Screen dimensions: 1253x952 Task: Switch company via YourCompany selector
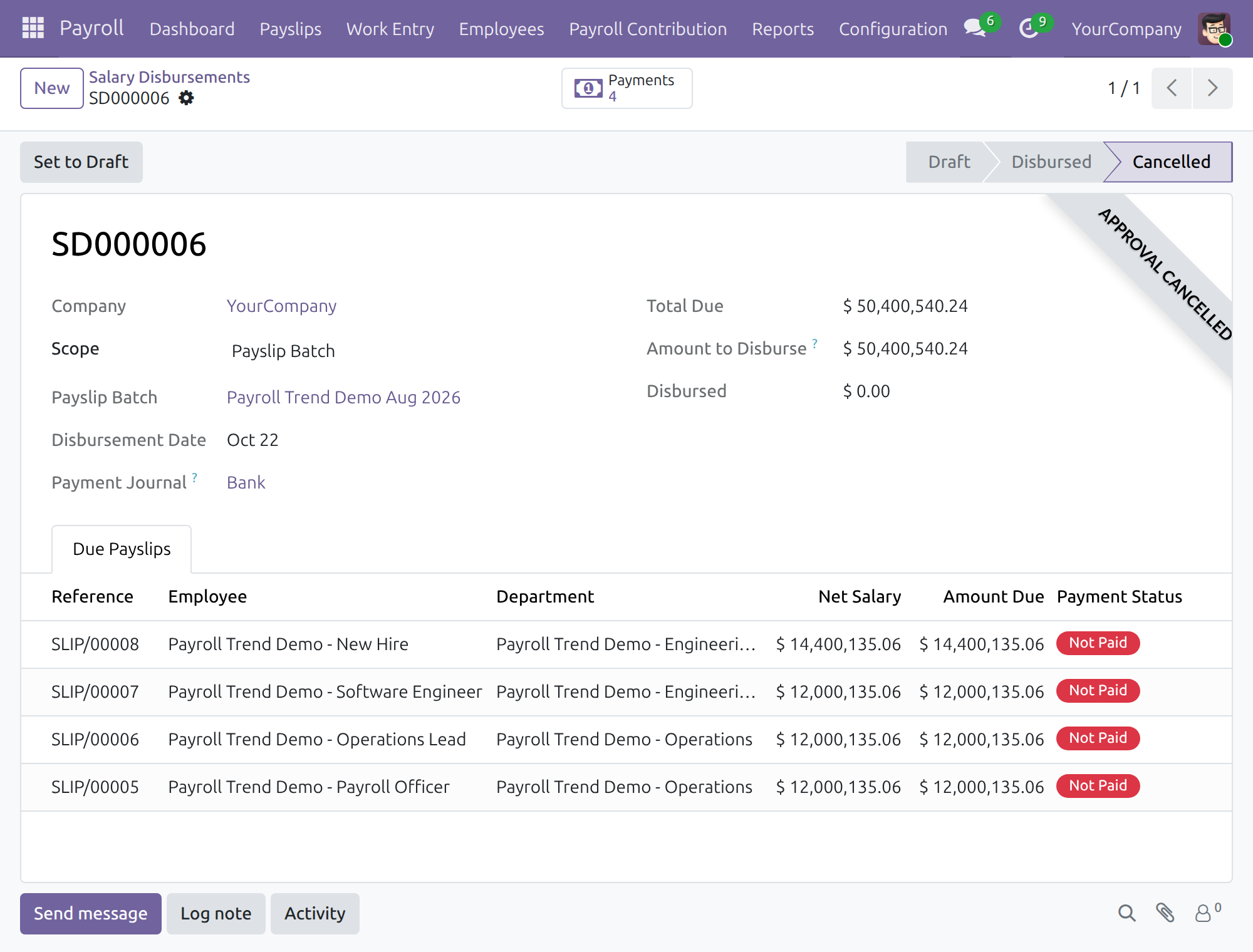point(1126,29)
